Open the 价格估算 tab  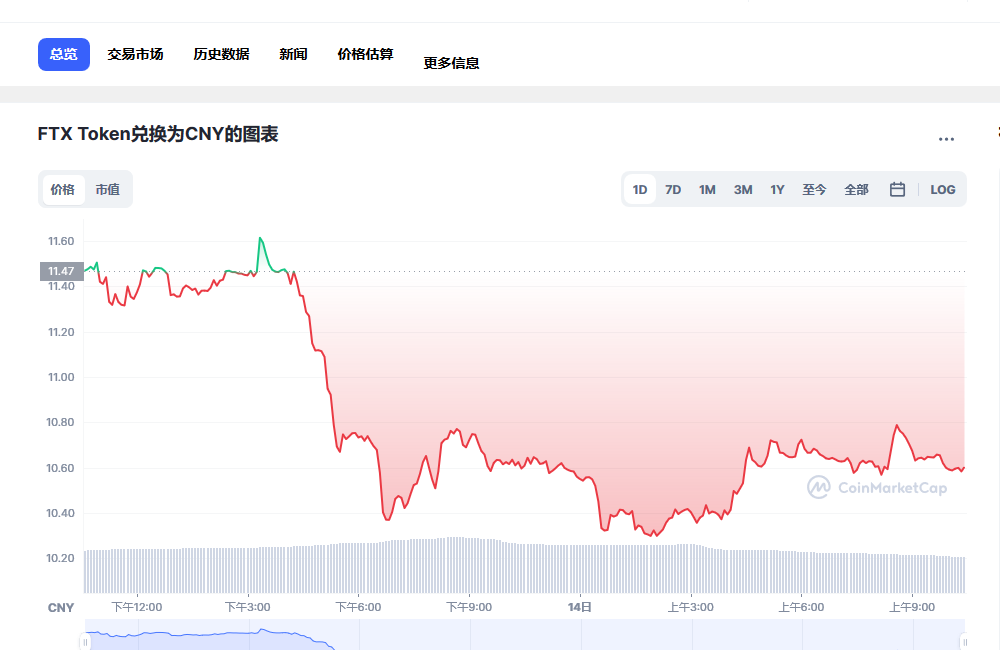[x=365, y=54]
